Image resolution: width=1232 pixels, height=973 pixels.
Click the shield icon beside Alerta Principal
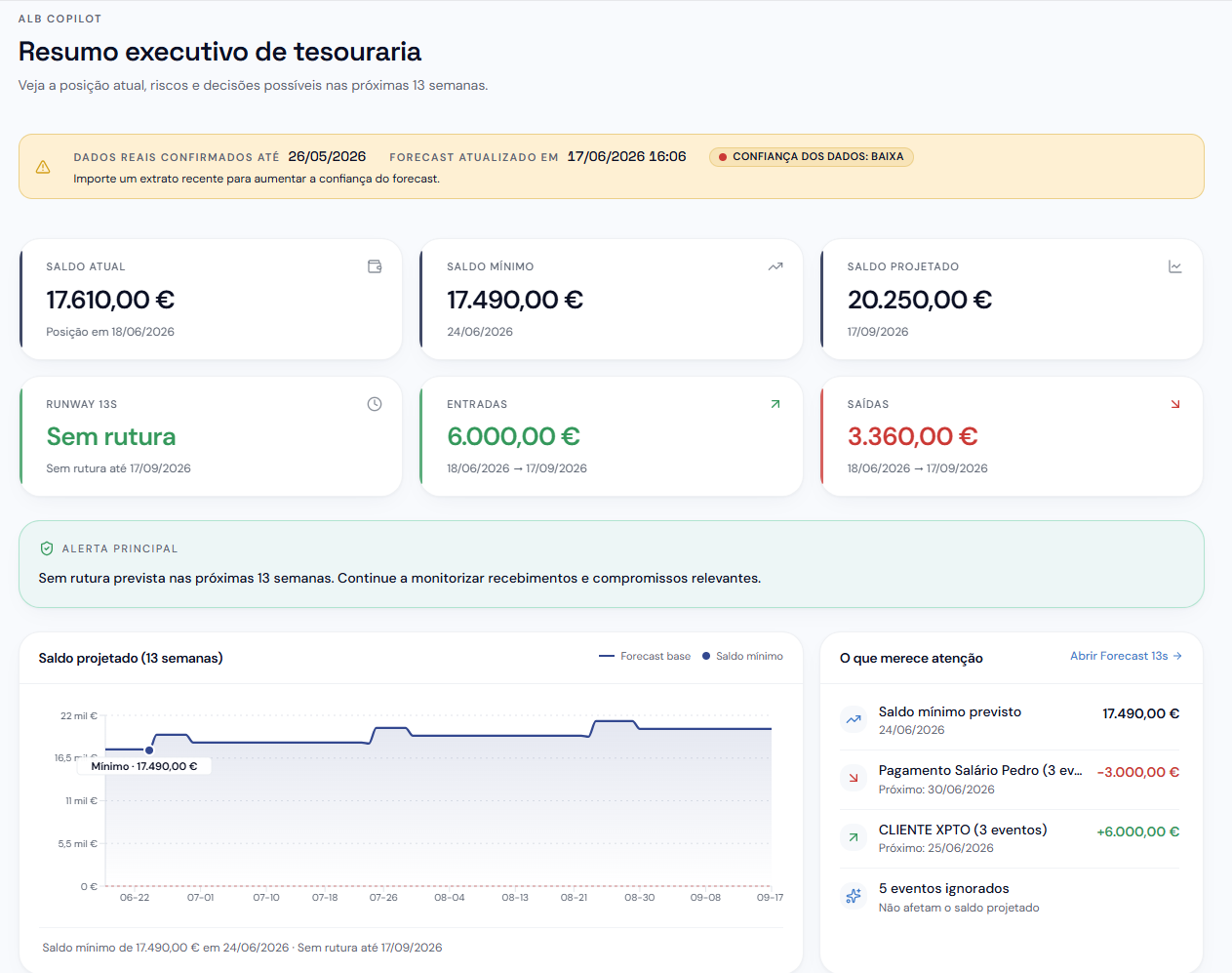pyautogui.click(x=47, y=548)
